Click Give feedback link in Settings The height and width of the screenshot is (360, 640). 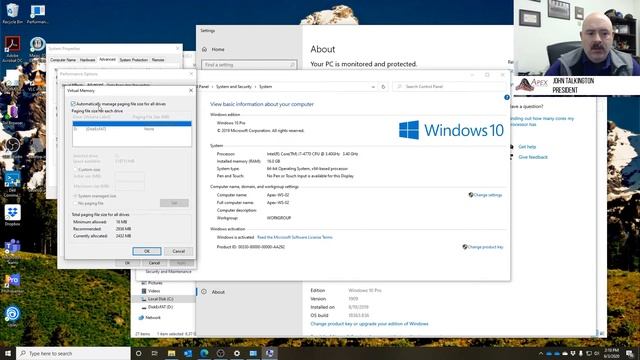pyautogui.click(x=533, y=157)
